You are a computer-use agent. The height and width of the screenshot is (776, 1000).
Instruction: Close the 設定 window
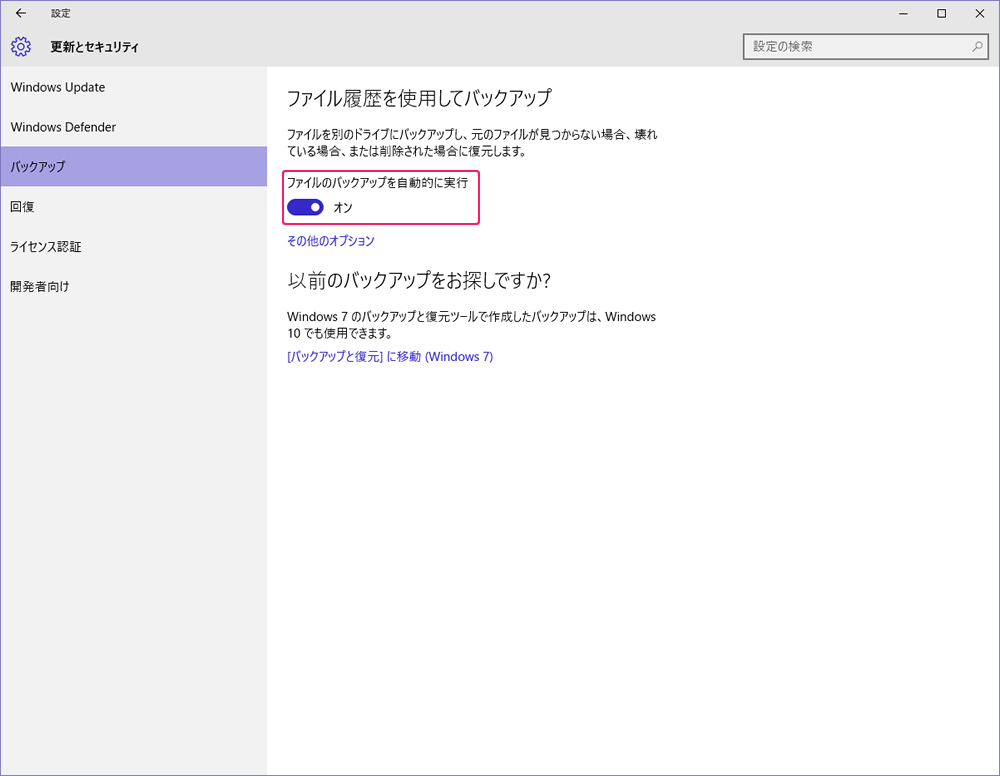[980, 13]
